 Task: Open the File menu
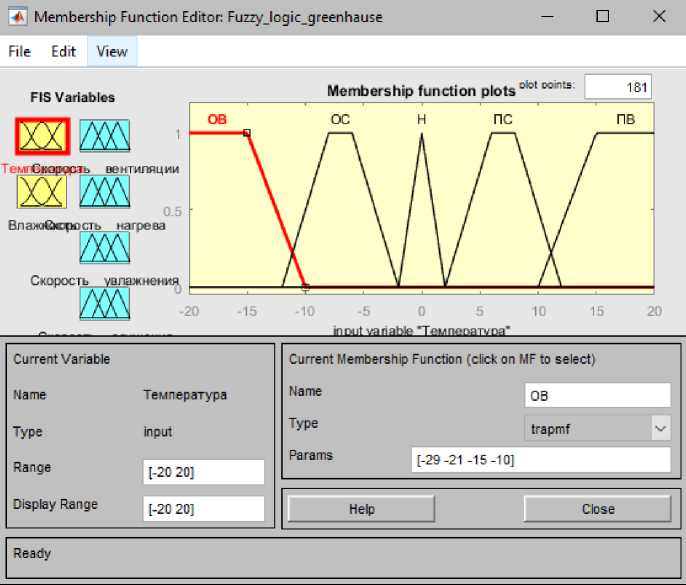[20, 51]
